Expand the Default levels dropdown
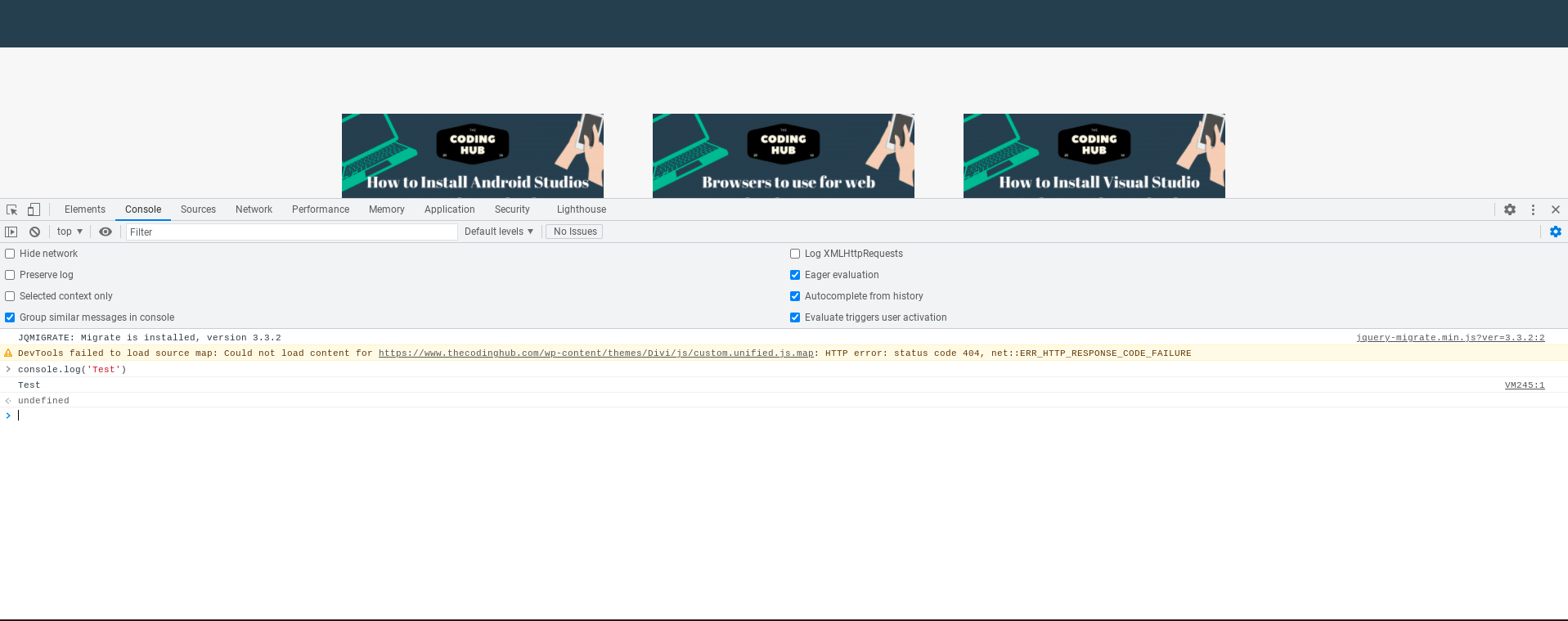 (x=498, y=232)
